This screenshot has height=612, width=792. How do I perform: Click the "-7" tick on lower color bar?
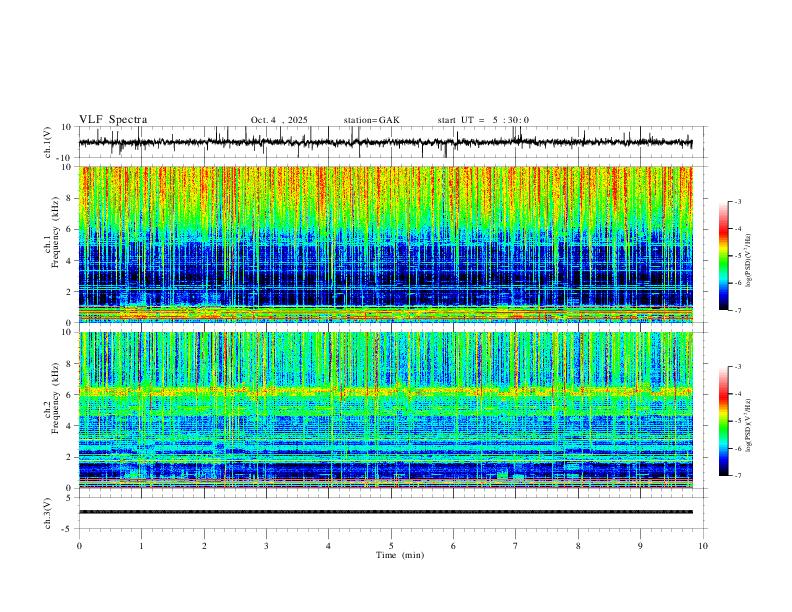pos(737,476)
